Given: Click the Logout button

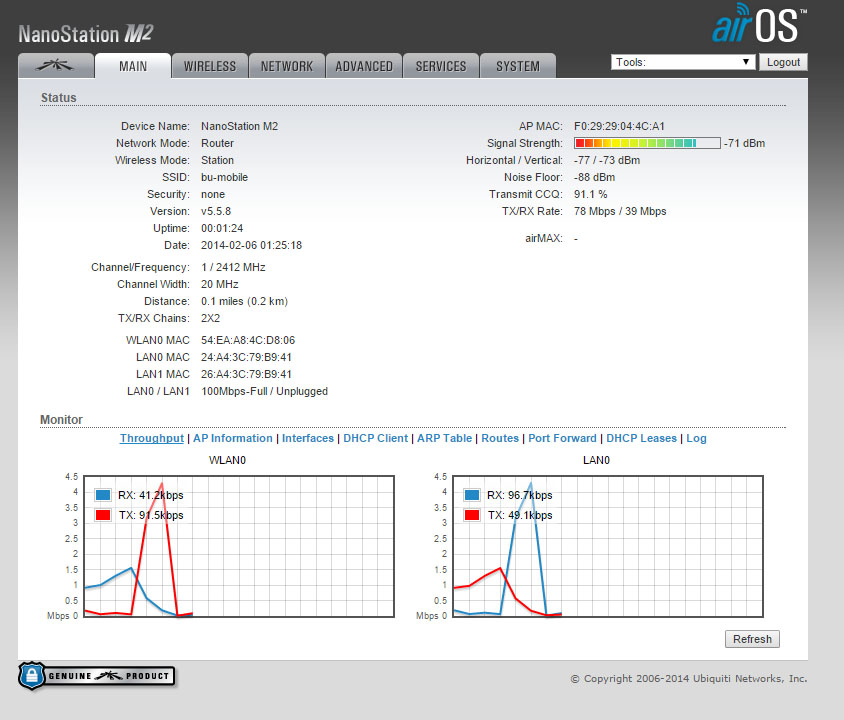Looking at the screenshot, I should click(x=783, y=62).
